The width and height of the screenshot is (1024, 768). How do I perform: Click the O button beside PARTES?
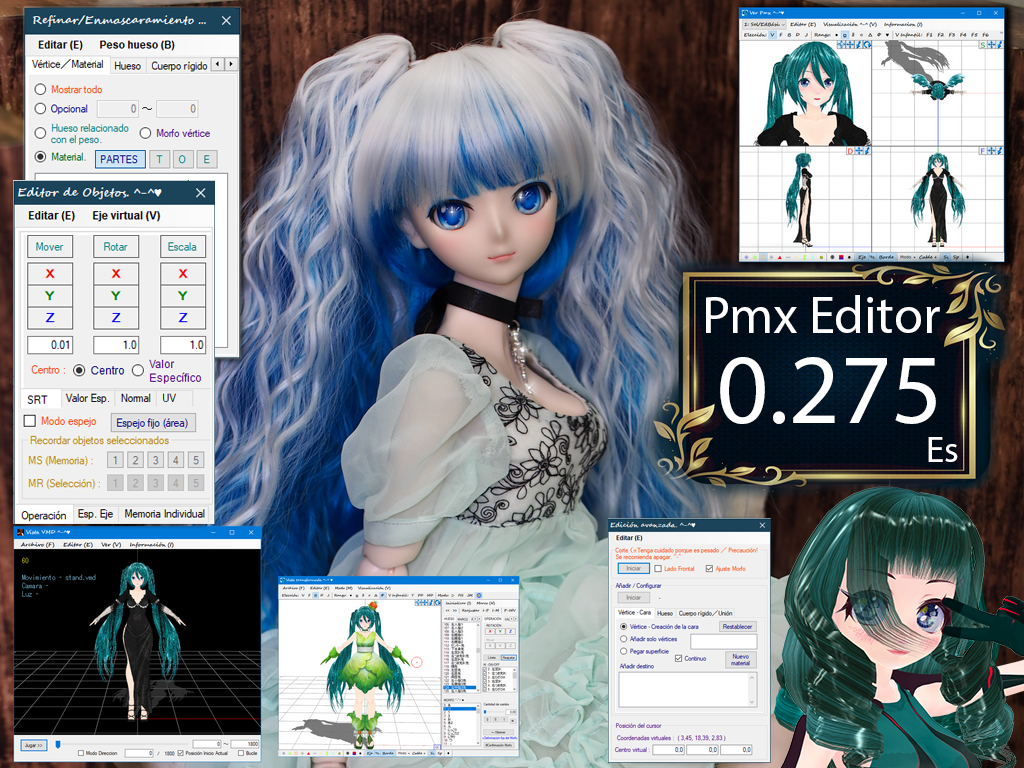point(183,159)
